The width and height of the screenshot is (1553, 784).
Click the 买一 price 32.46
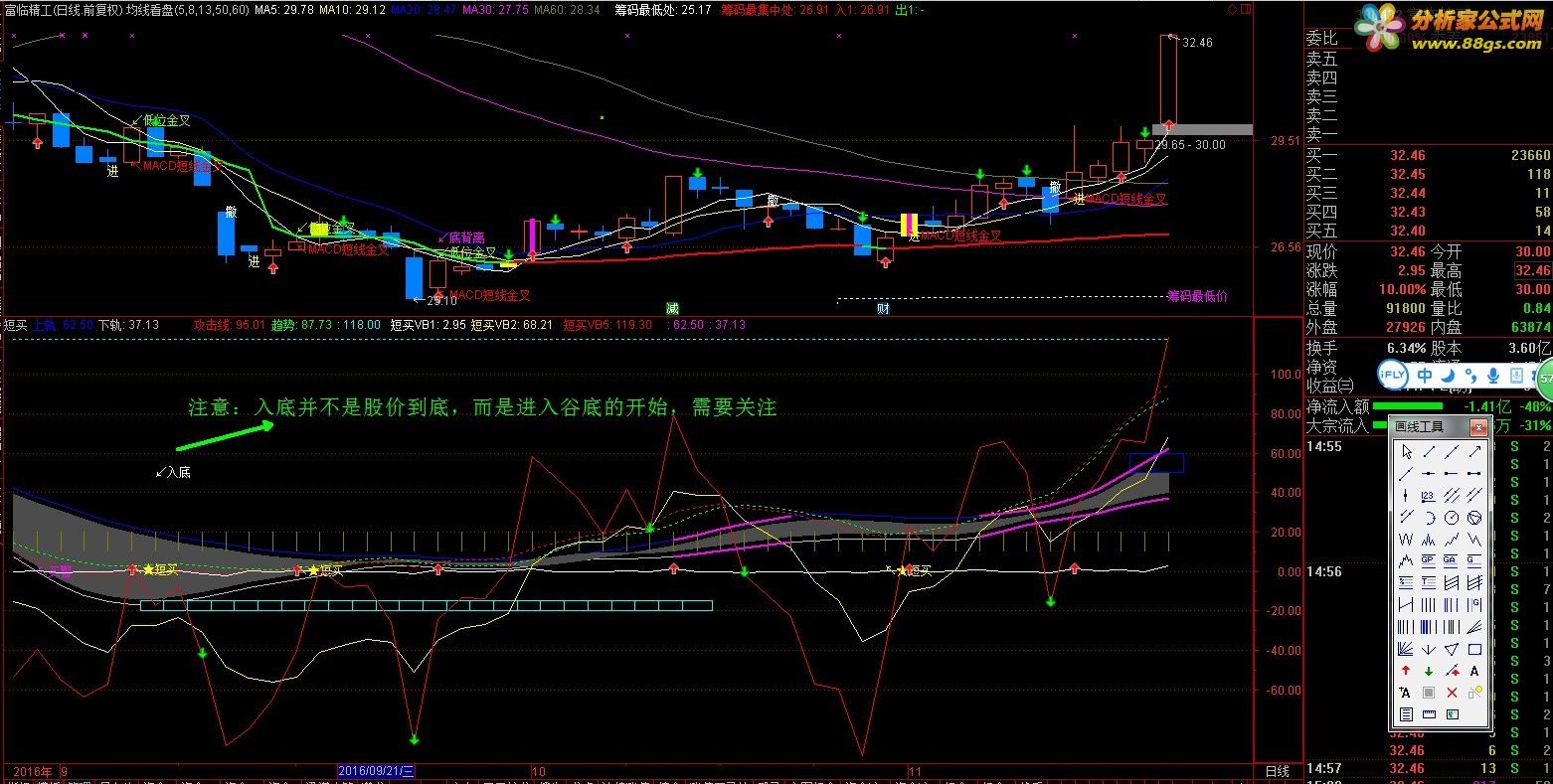pyautogui.click(x=1407, y=155)
